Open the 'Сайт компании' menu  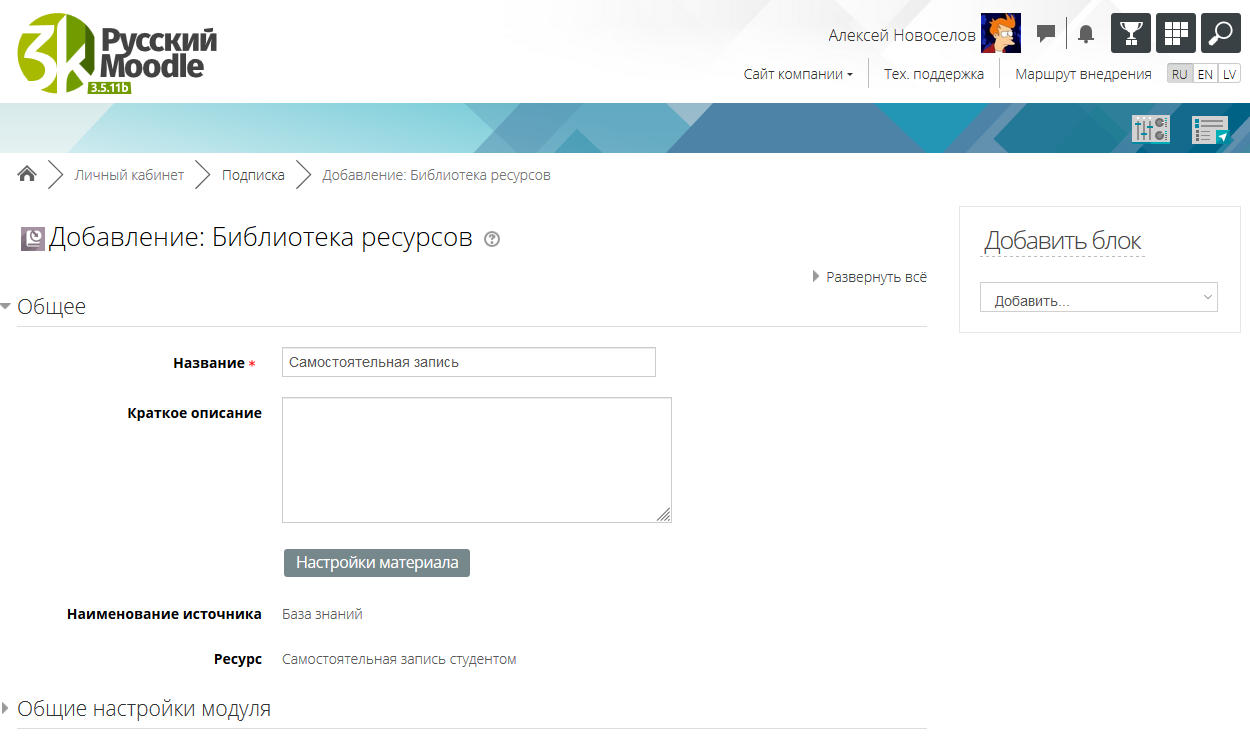click(798, 74)
